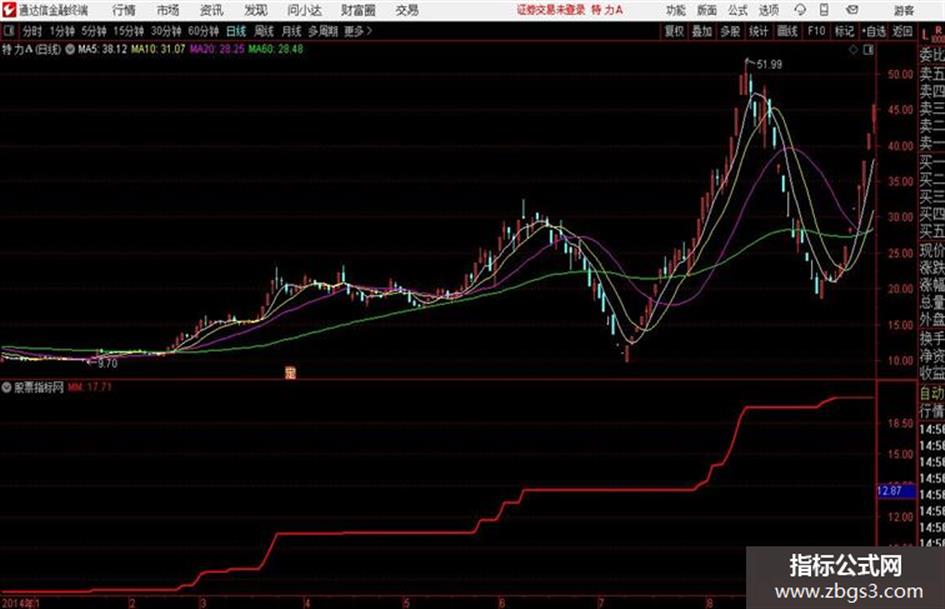Switch to 月线 monthly period tab
945x609 pixels.
pos(292,31)
